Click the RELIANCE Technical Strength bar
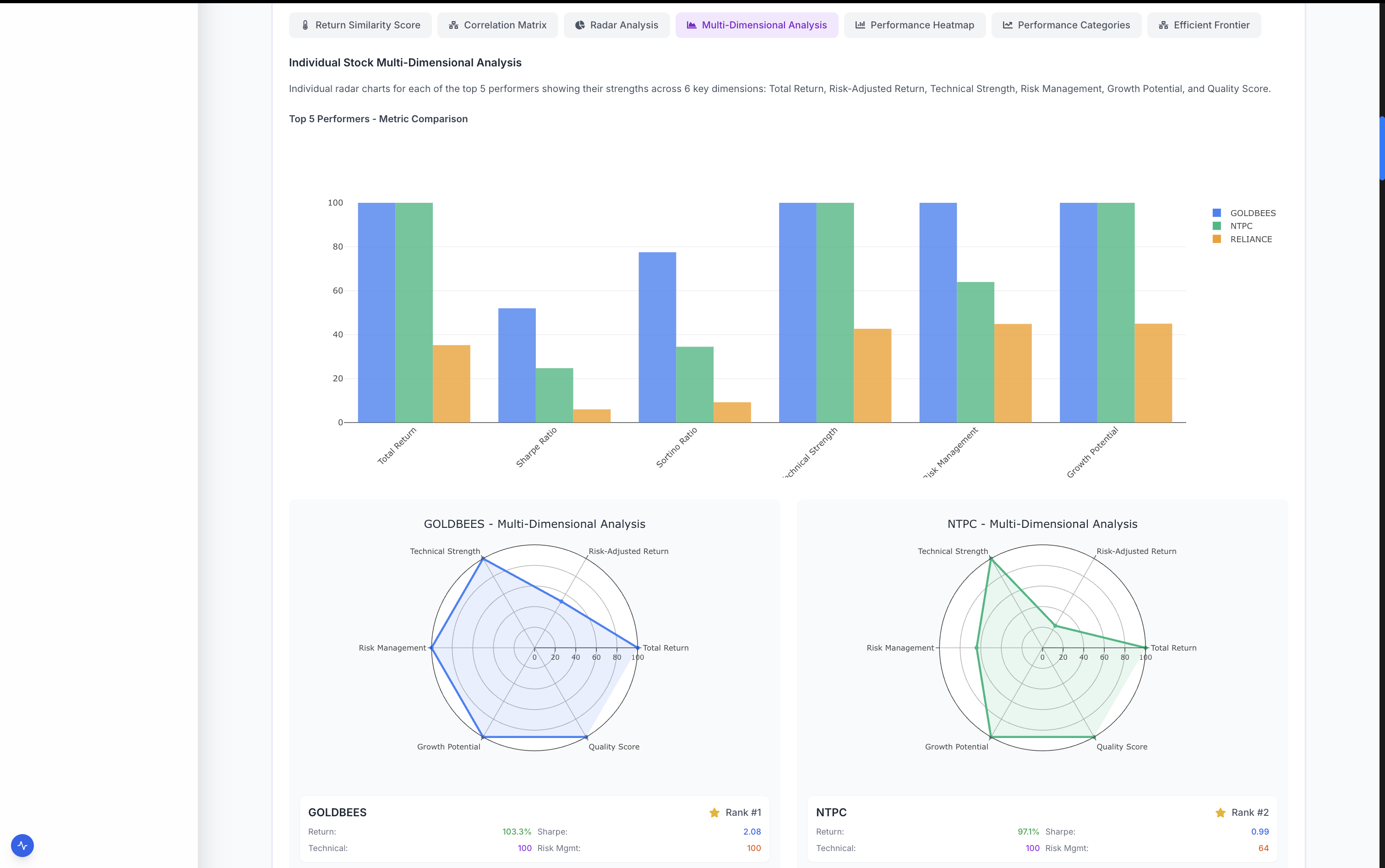The image size is (1385, 868). pyautogui.click(x=872, y=375)
